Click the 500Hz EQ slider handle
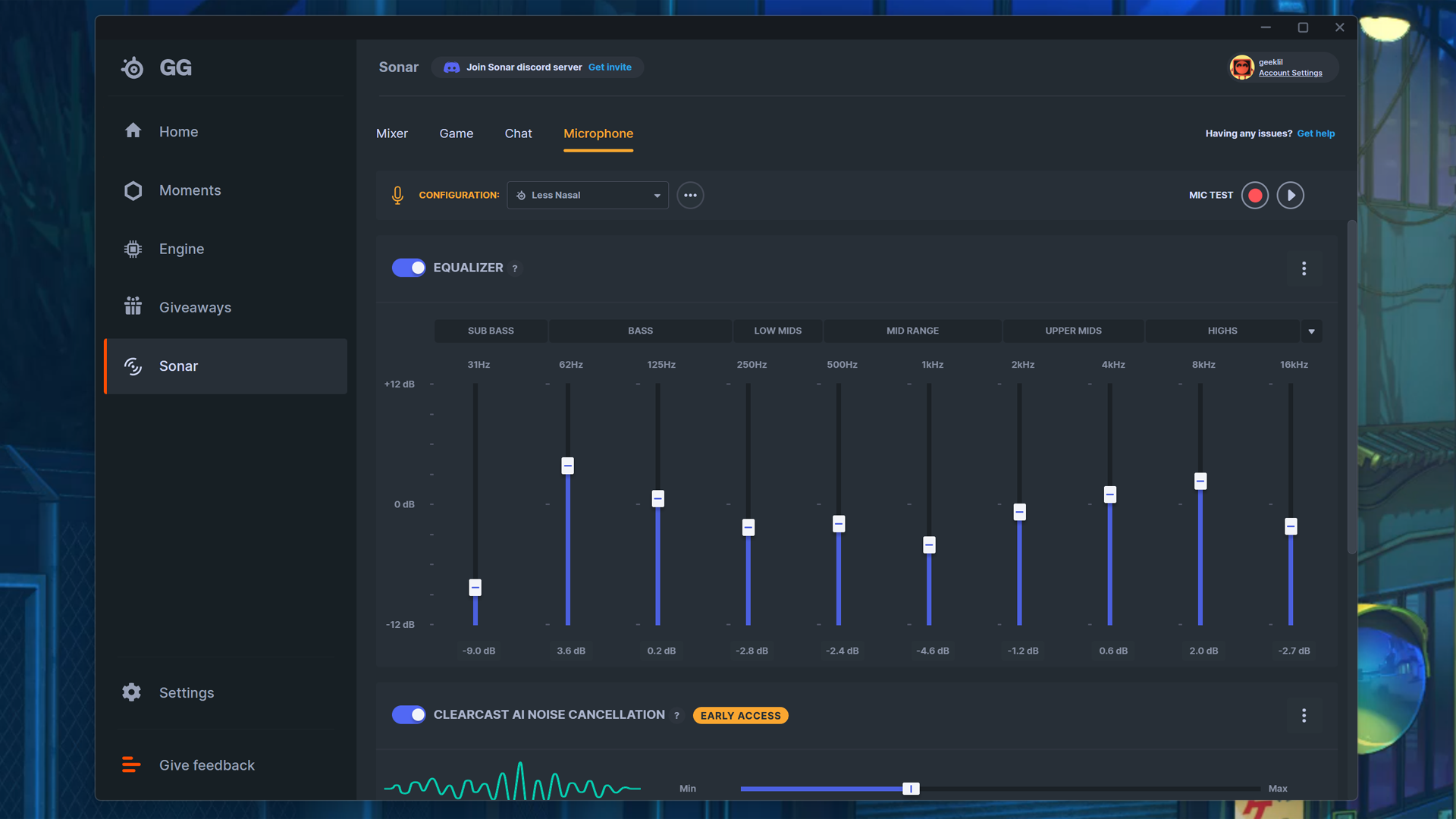1456x819 pixels. pyautogui.click(x=839, y=524)
